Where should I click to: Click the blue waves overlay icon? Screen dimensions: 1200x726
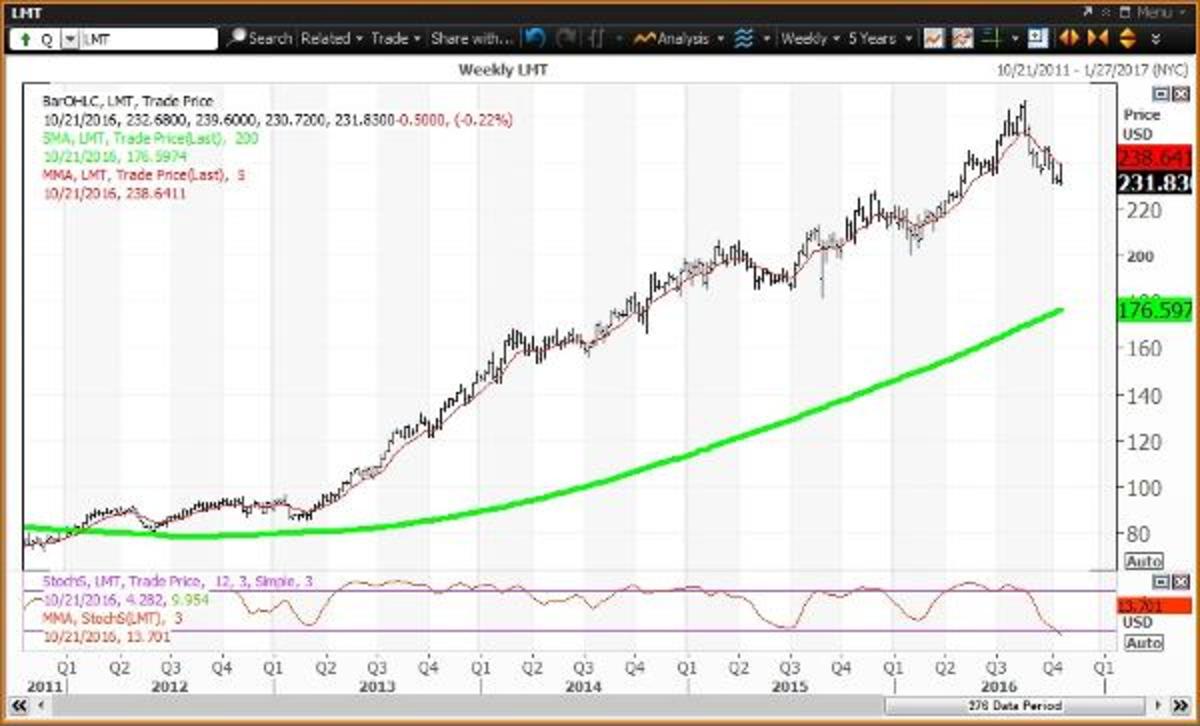(743, 39)
